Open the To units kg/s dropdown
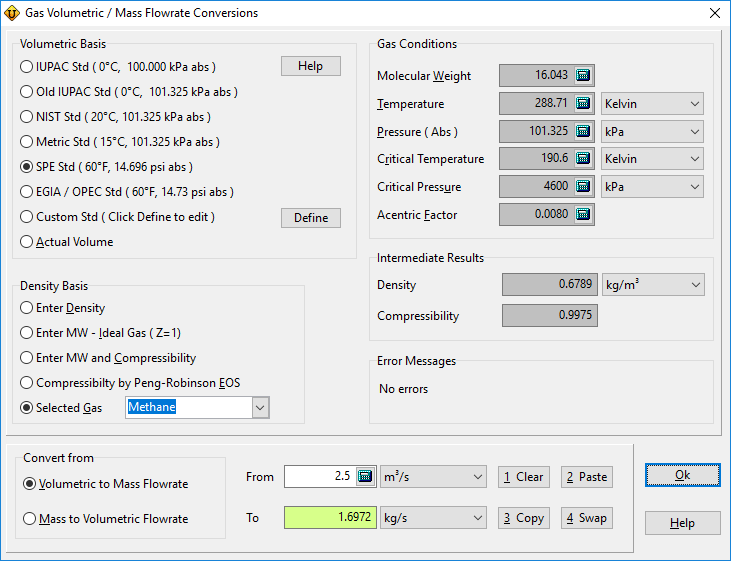Image resolution: width=731 pixels, height=561 pixels. pos(433,518)
